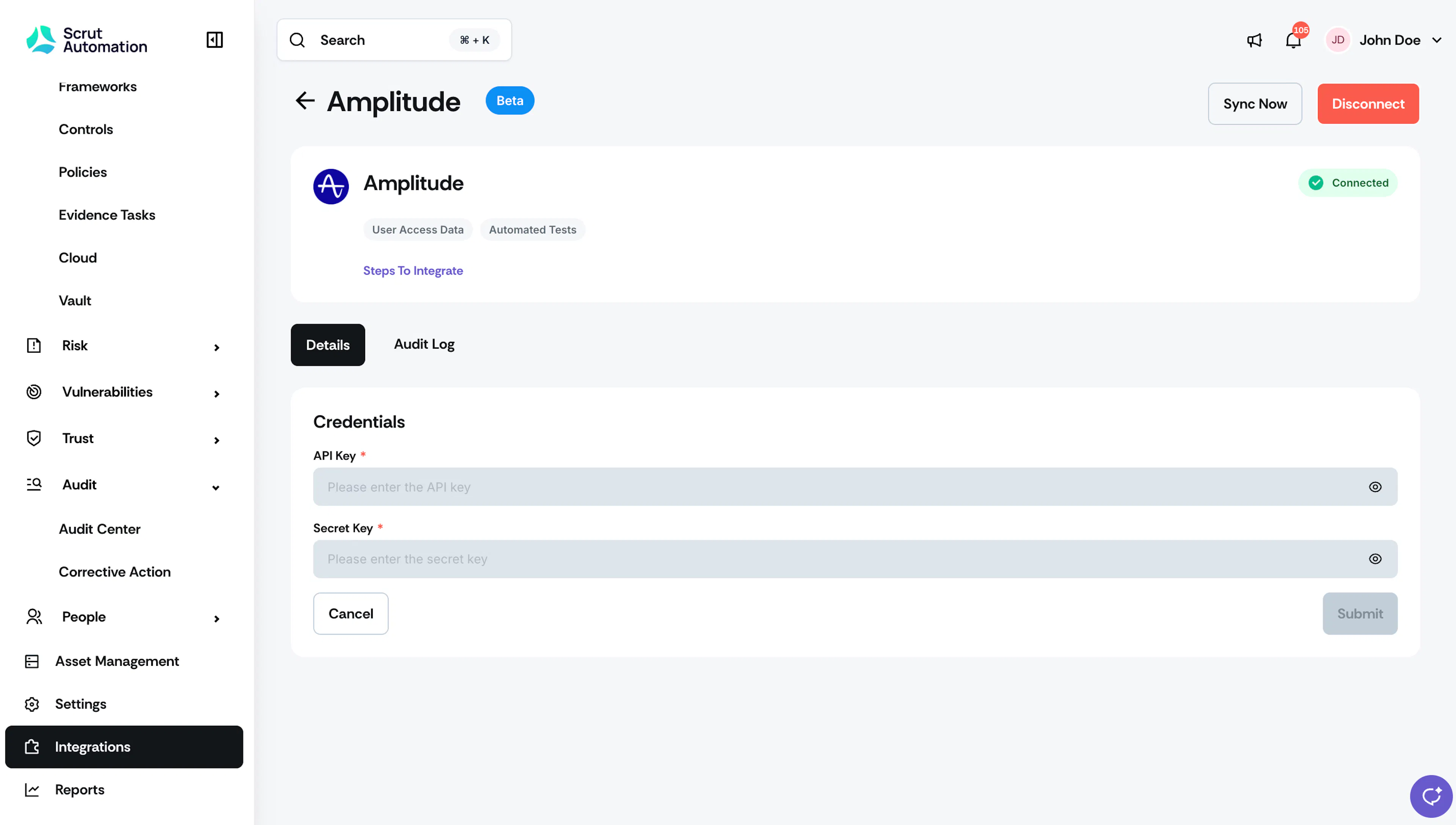The height and width of the screenshot is (825, 1456).
Task: Go back using the arrow beside Amplitude
Action: 305,101
